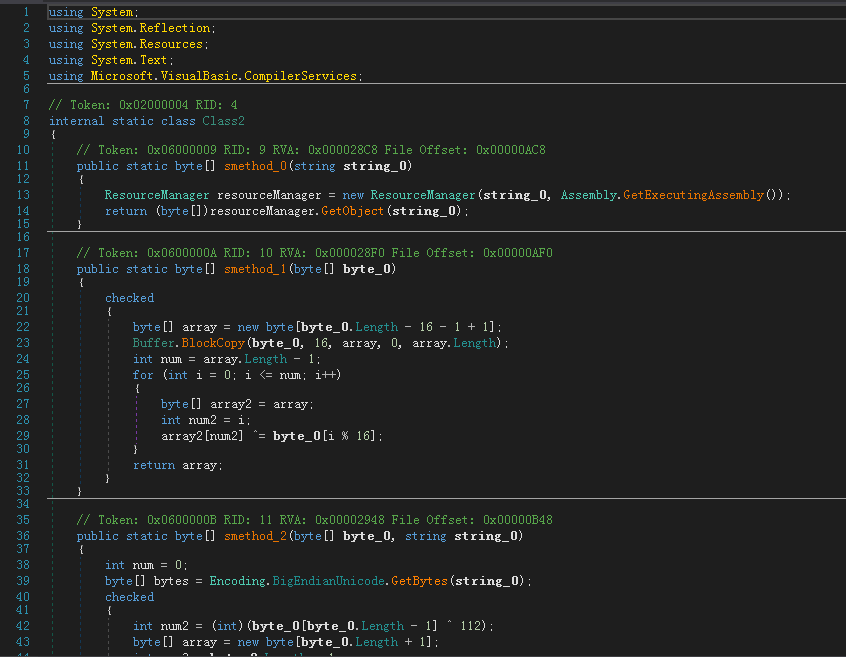Click line number 22 in the gutter
846x657 pixels.
click(x=23, y=327)
